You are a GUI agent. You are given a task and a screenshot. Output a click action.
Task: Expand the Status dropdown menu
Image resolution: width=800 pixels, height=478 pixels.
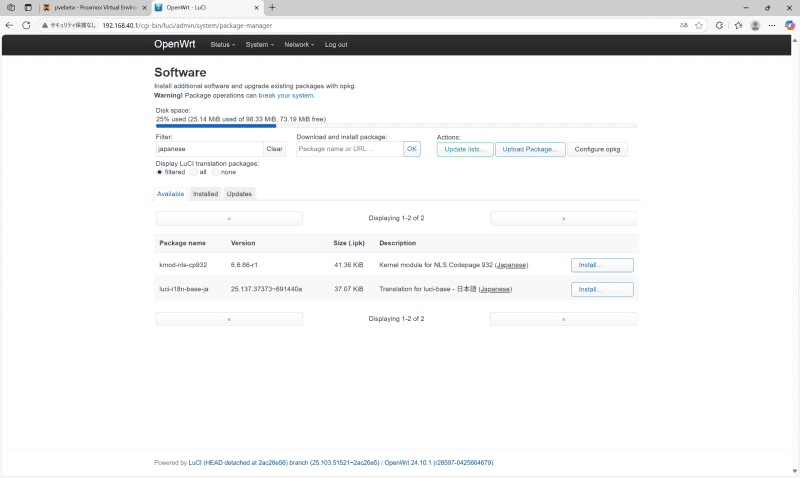[222, 45]
